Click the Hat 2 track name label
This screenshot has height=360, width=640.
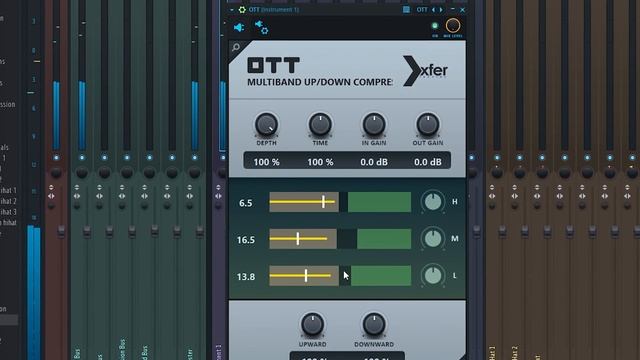tap(515, 353)
